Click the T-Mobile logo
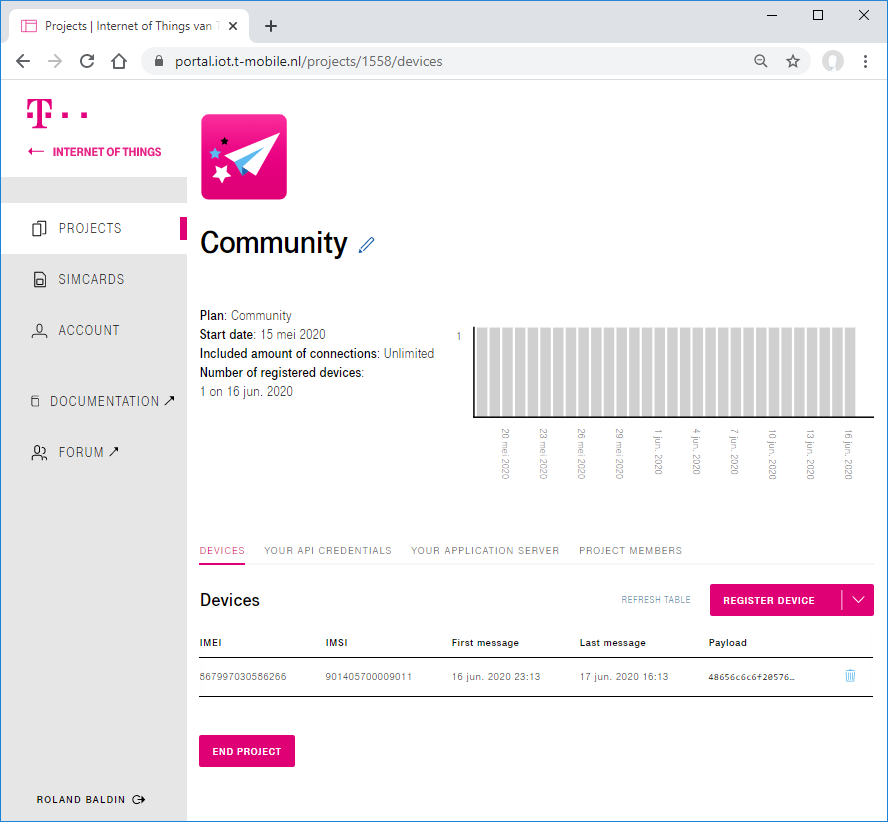Screen dimensions: 888x822 57,113
